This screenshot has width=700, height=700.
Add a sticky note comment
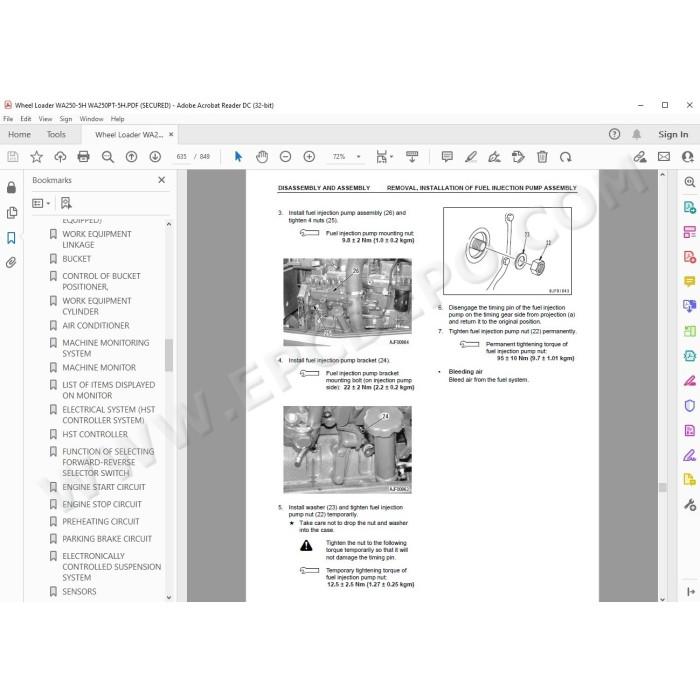(447, 157)
